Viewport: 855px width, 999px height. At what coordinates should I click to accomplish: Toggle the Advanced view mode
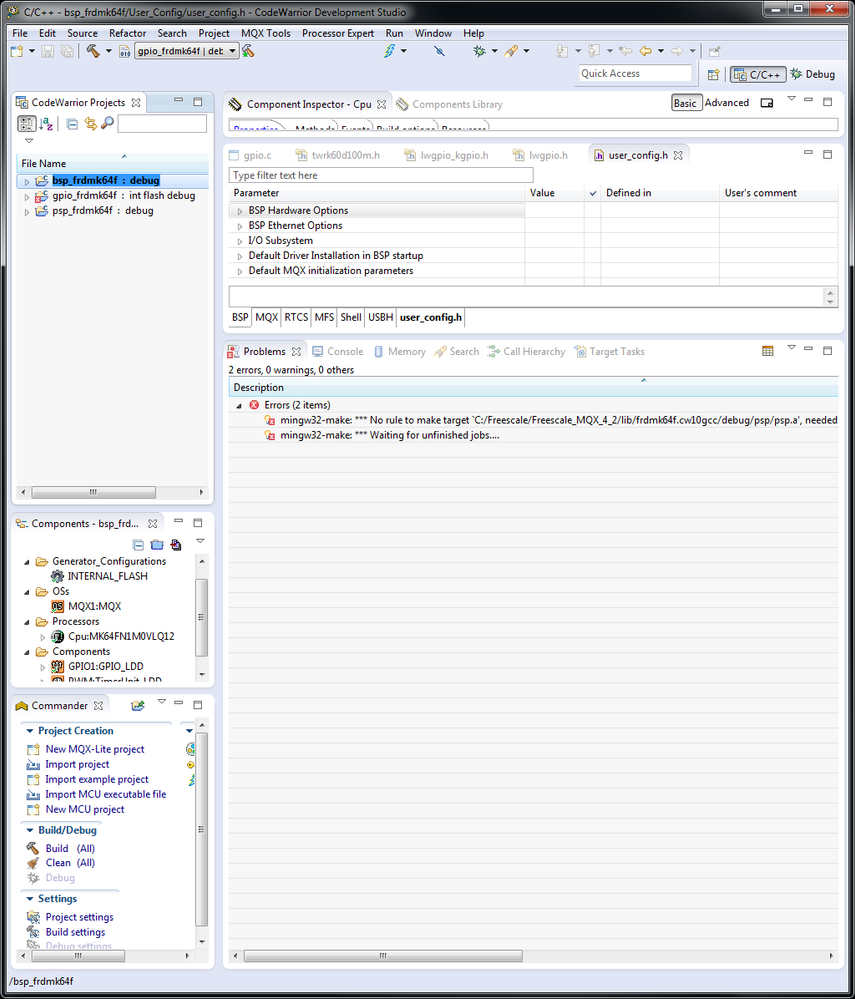(x=726, y=103)
